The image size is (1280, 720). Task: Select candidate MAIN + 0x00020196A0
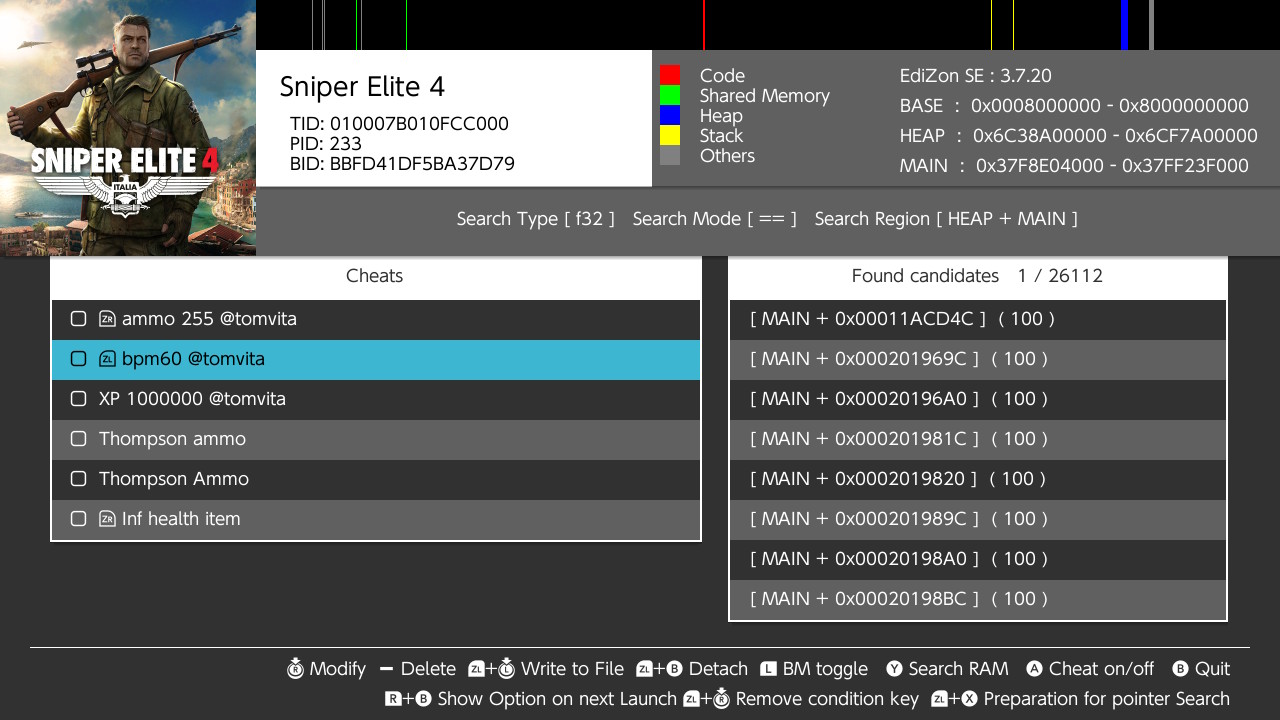pos(978,399)
